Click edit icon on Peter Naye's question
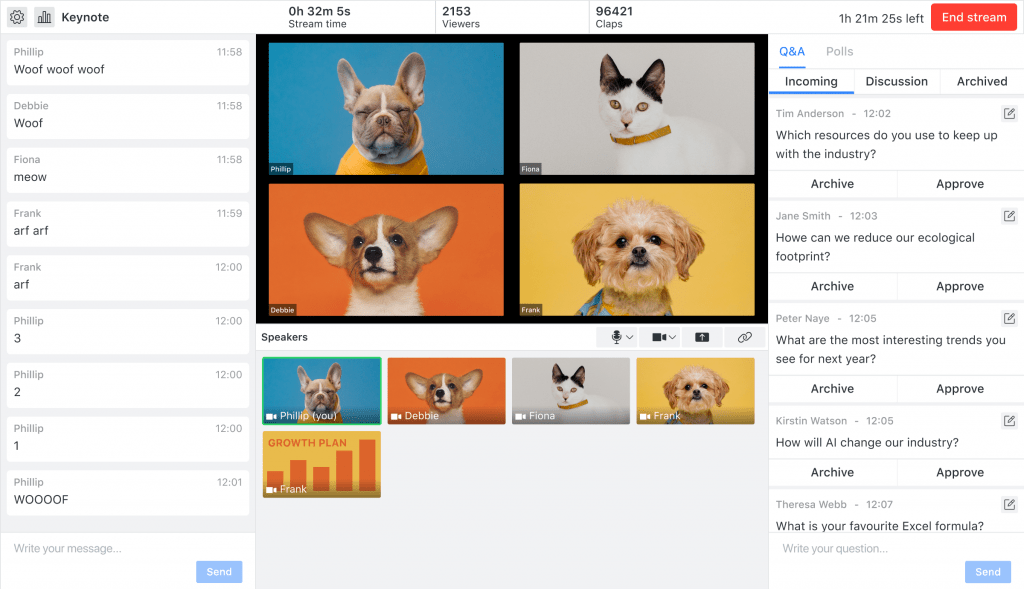 pyautogui.click(x=1009, y=318)
